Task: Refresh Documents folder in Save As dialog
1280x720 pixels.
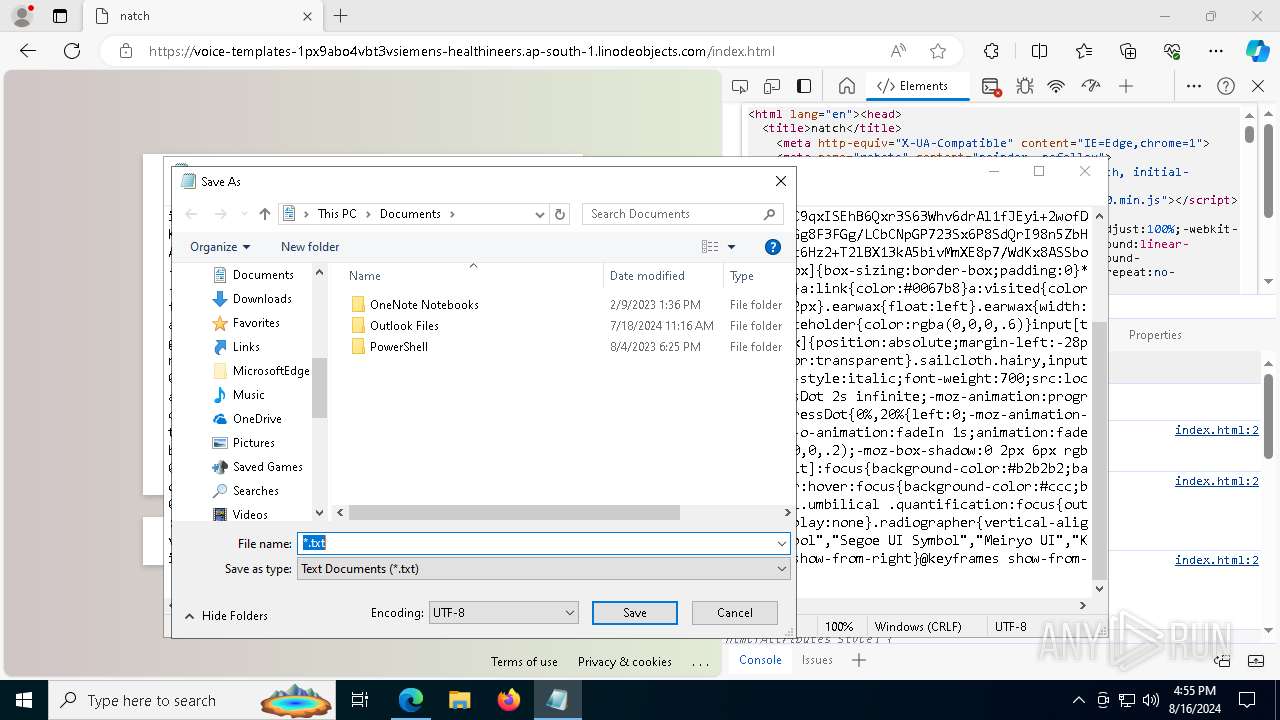Action: click(x=560, y=214)
